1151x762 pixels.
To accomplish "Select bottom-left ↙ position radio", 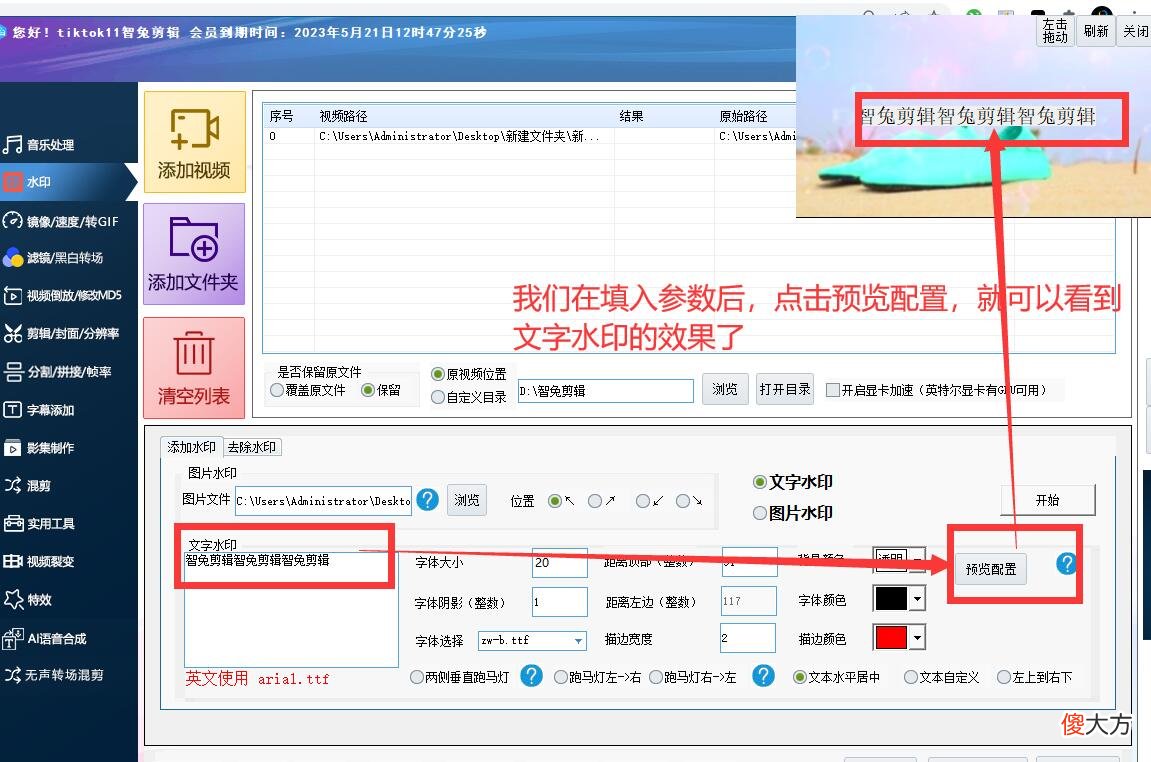I will [643, 501].
